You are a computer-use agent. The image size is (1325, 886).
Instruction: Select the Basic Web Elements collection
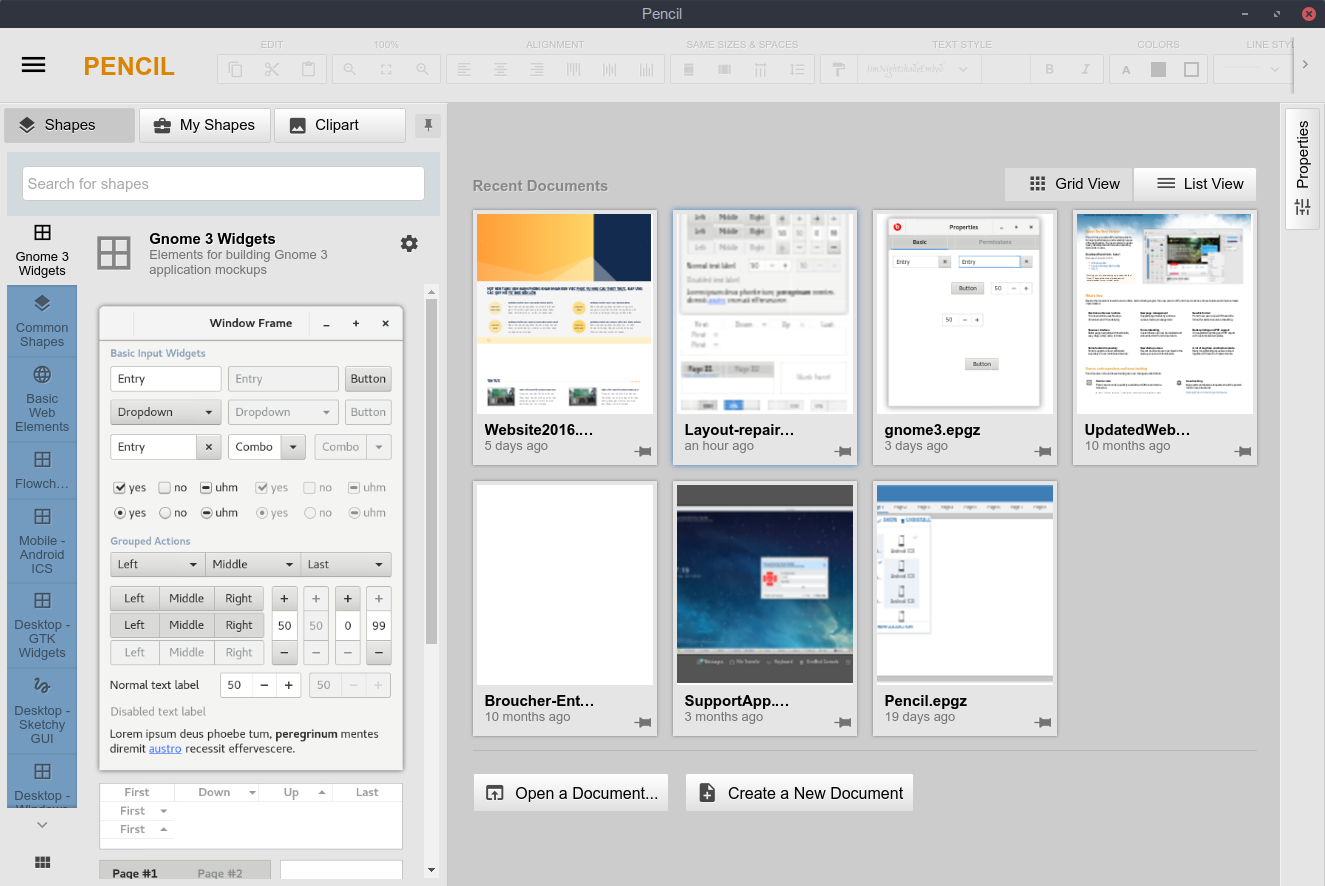(42, 398)
